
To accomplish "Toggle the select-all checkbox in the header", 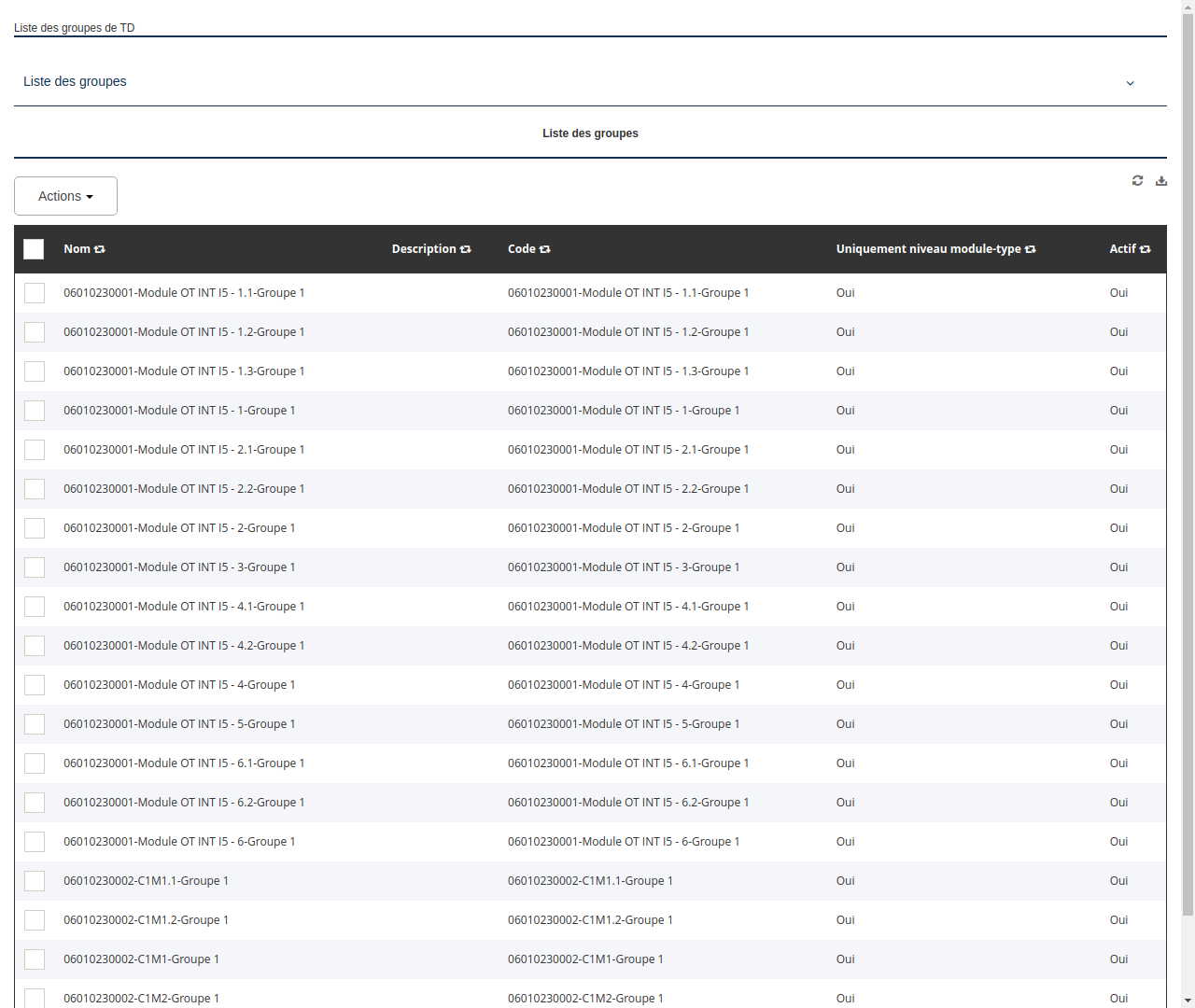I will point(34,249).
